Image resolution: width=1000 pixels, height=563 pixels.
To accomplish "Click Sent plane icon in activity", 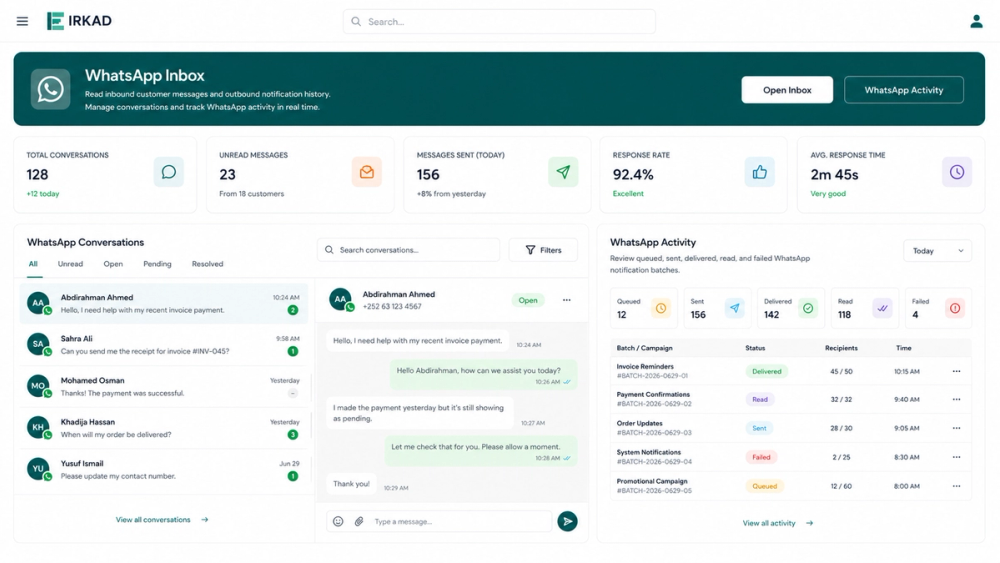I will point(735,309).
